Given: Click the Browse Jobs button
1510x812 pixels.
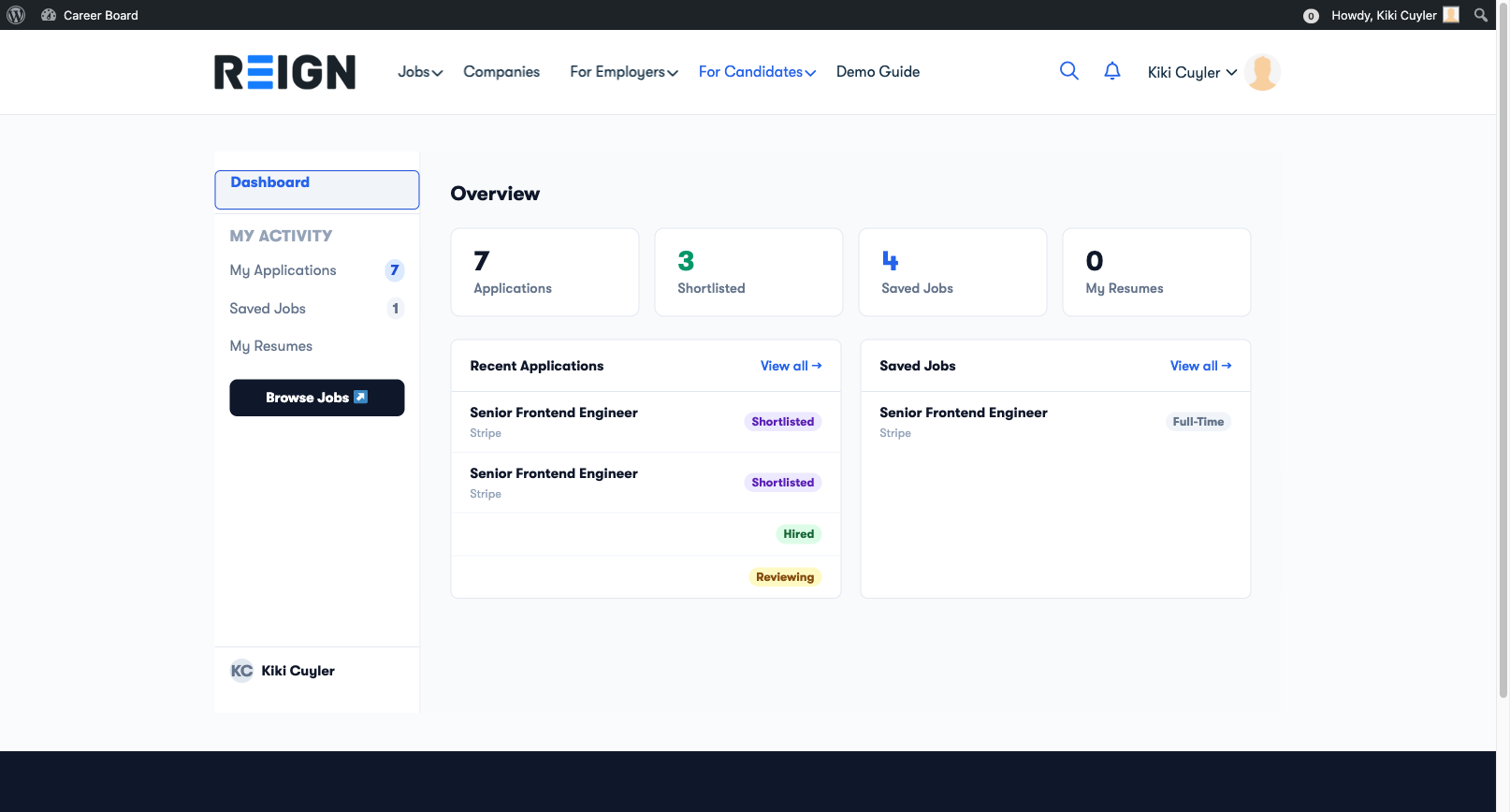Looking at the screenshot, I should click(317, 398).
